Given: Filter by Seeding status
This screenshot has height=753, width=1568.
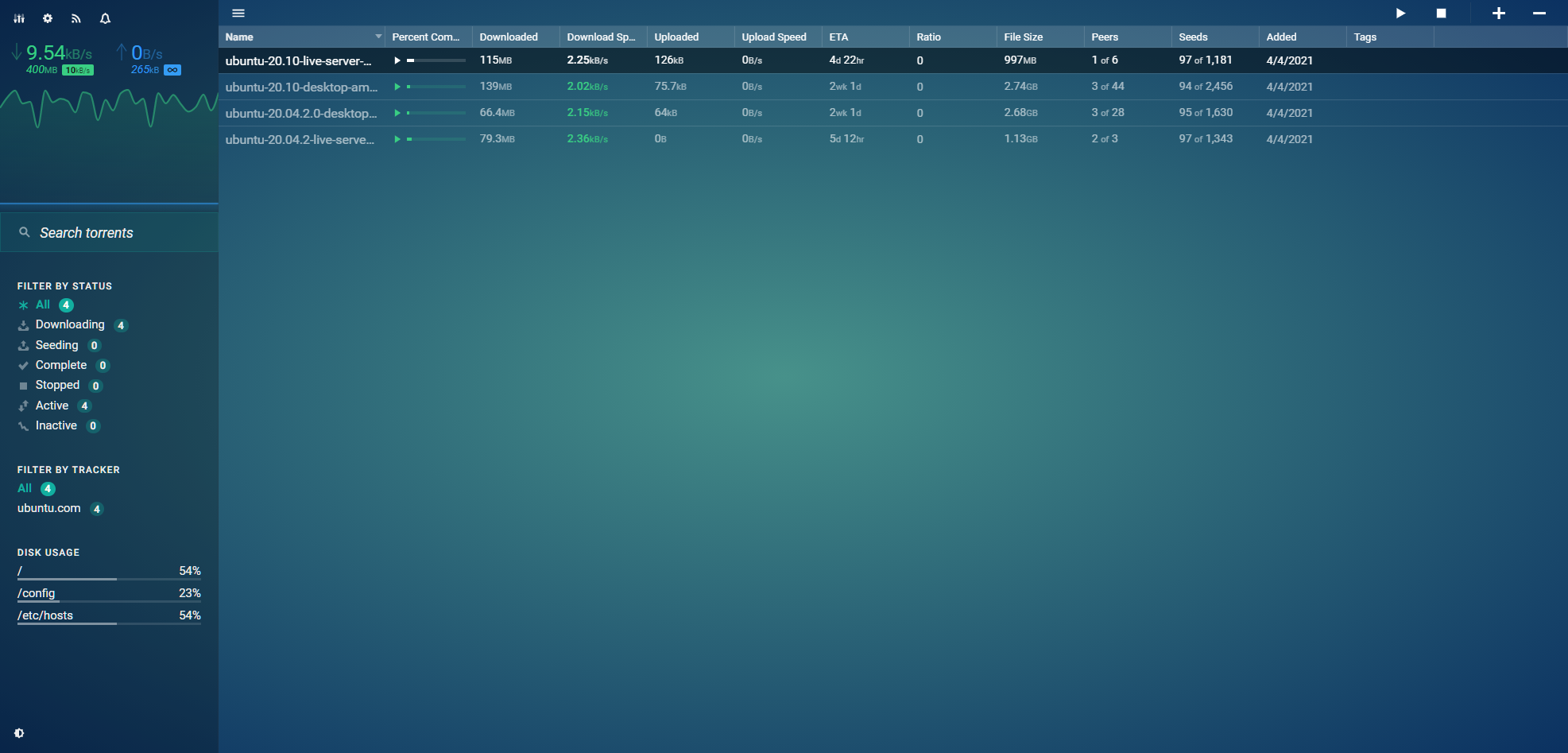Looking at the screenshot, I should tap(56, 345).
